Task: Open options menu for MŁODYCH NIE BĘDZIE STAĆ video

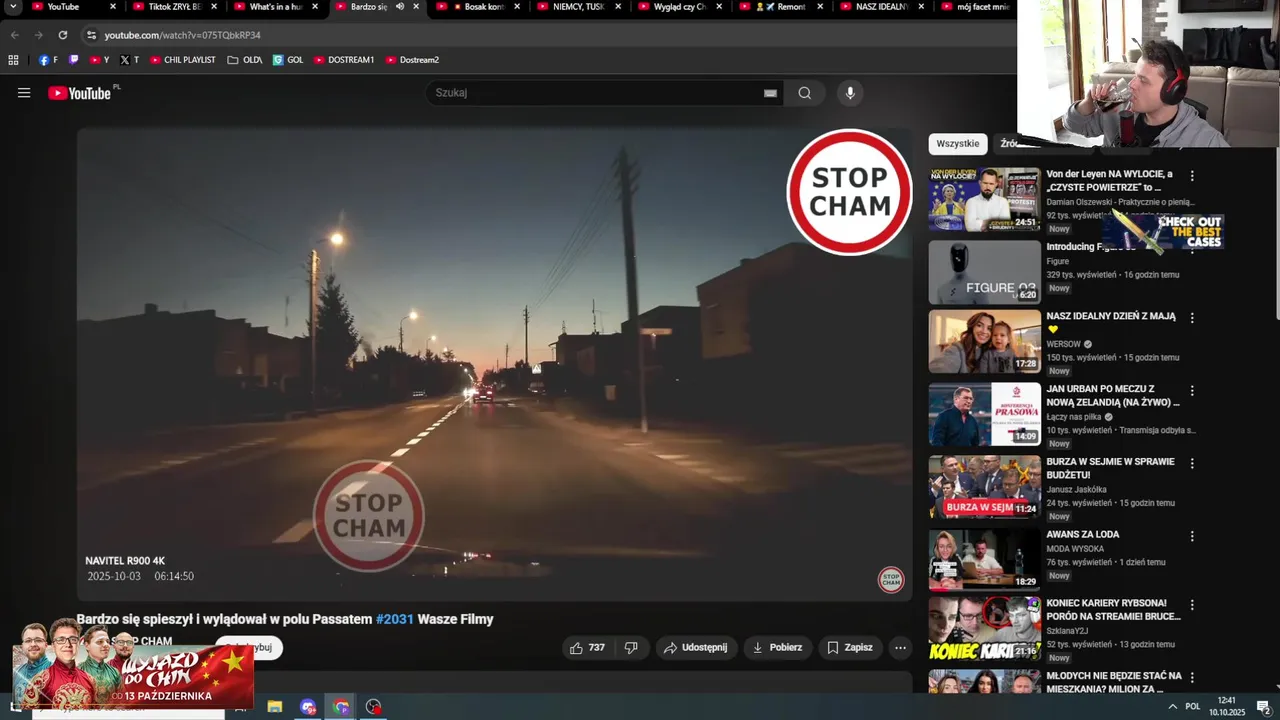Action: point(1191,678)
